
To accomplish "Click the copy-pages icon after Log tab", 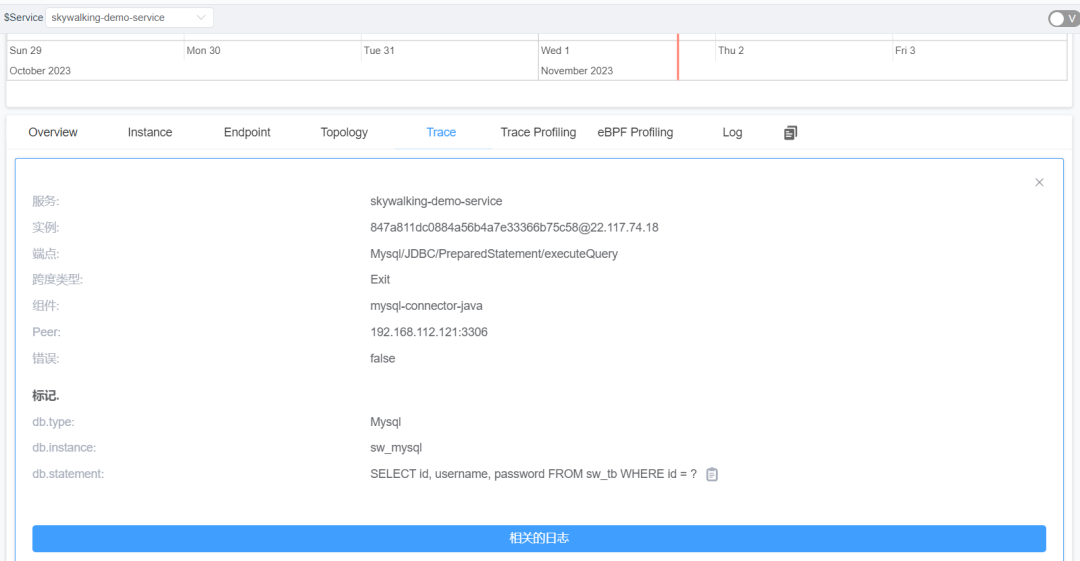I will point(790,133).
